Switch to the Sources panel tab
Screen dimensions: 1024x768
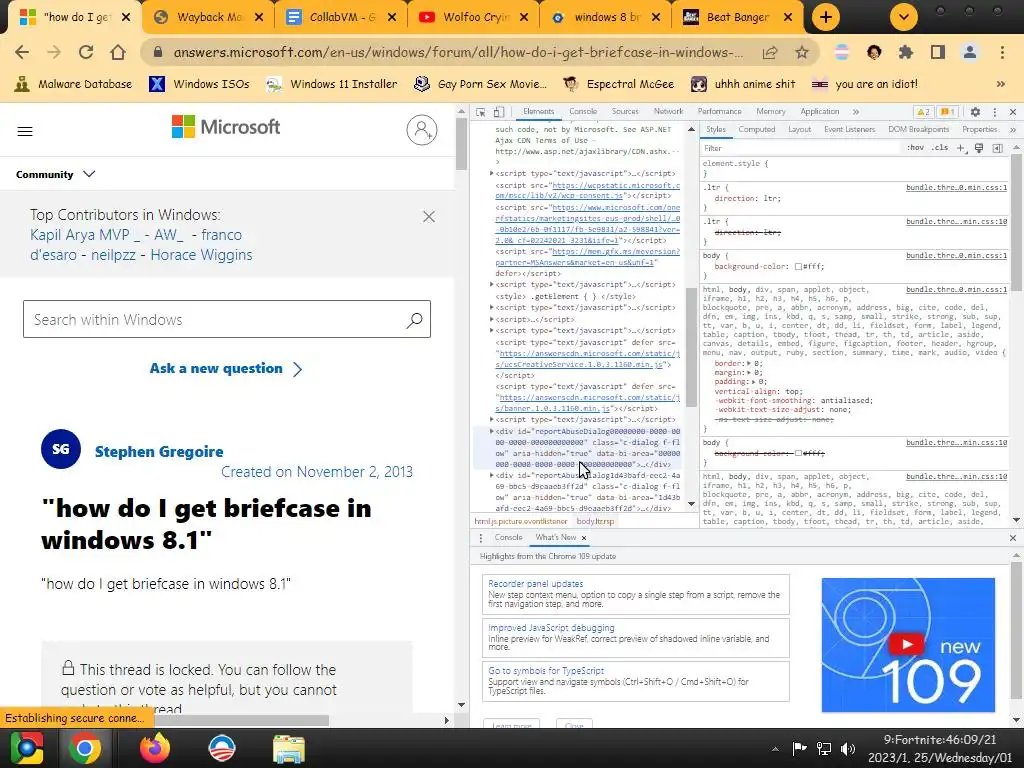pyautogui.click(x=625, y=112)
